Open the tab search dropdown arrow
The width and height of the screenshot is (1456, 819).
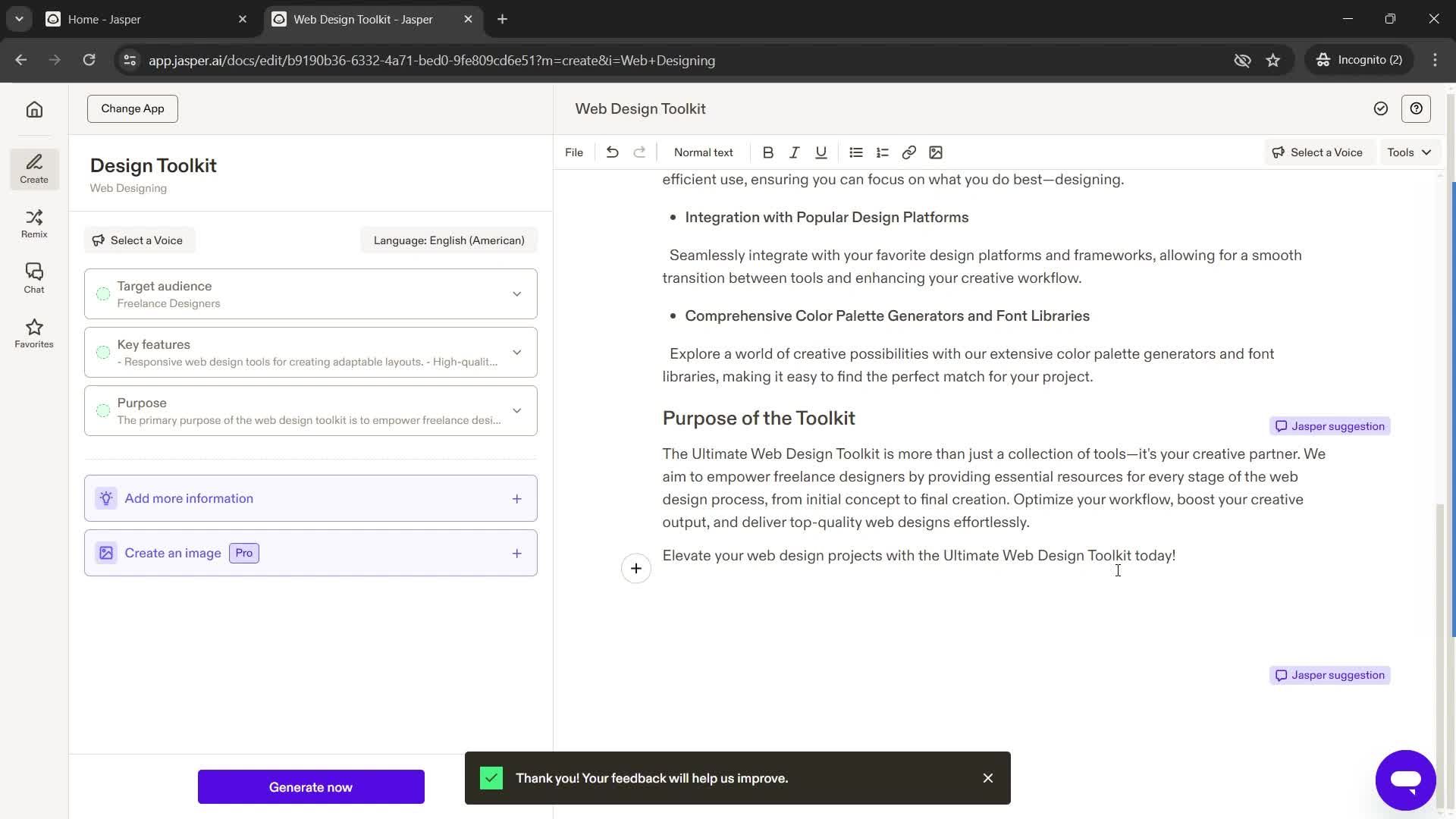19,19
